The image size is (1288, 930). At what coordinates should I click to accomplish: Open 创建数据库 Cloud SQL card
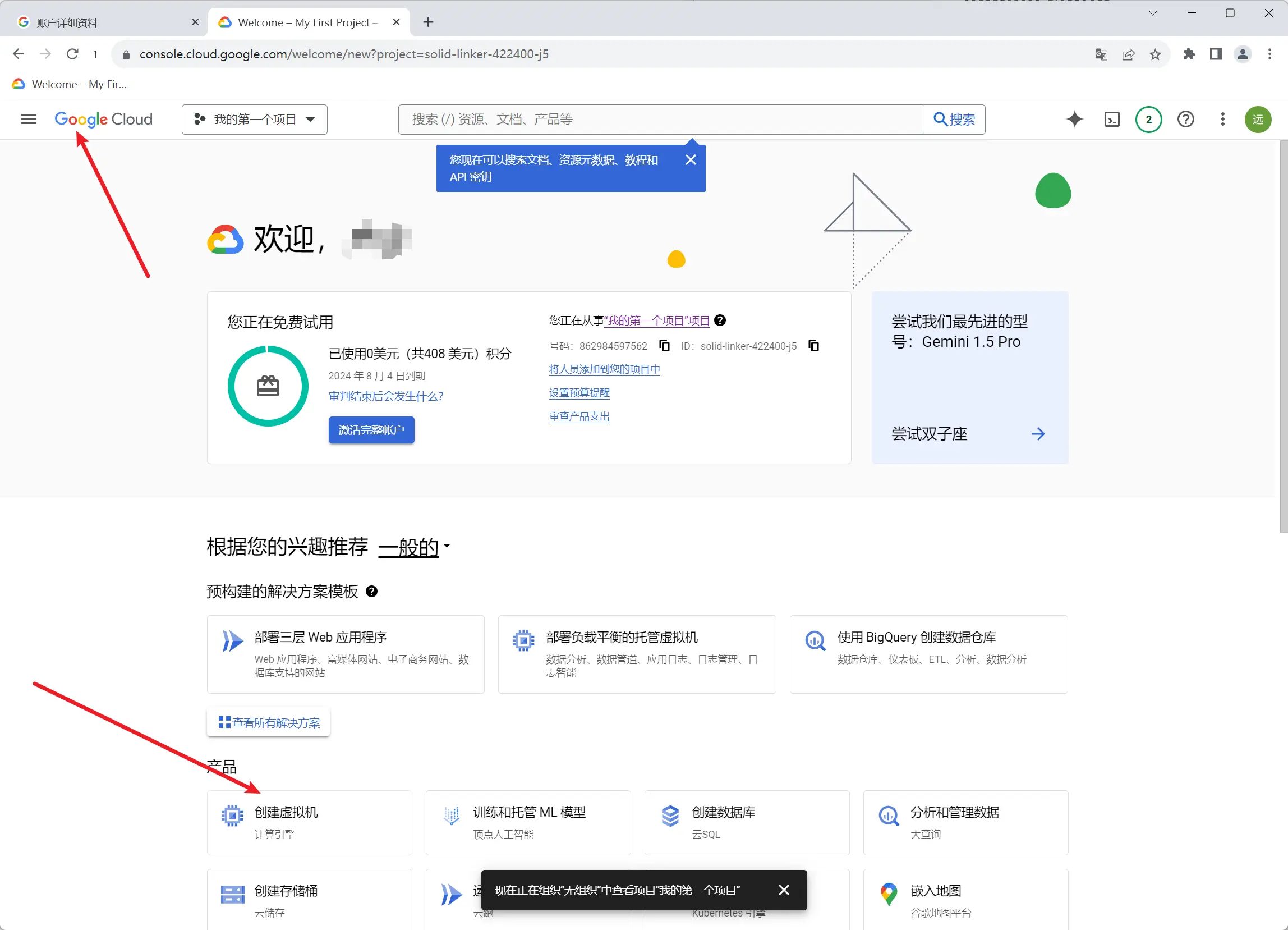point(747,823)
